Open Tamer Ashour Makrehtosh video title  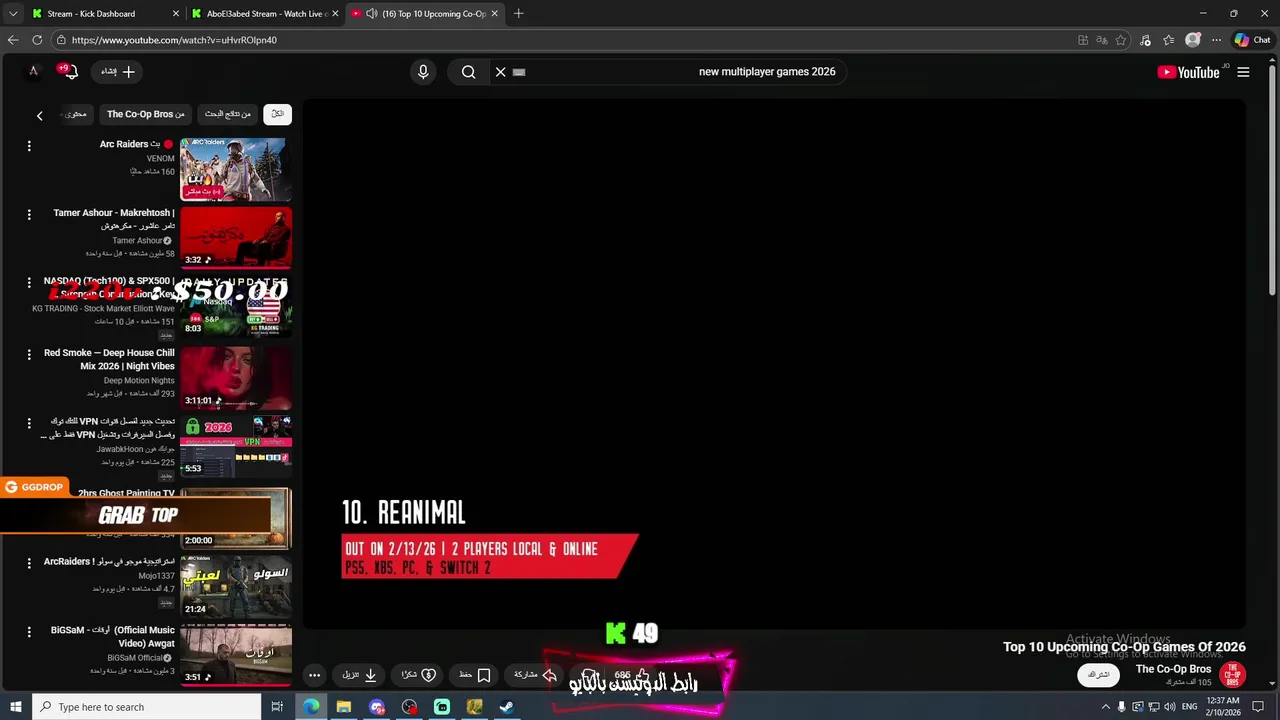(x=114, y=219)
